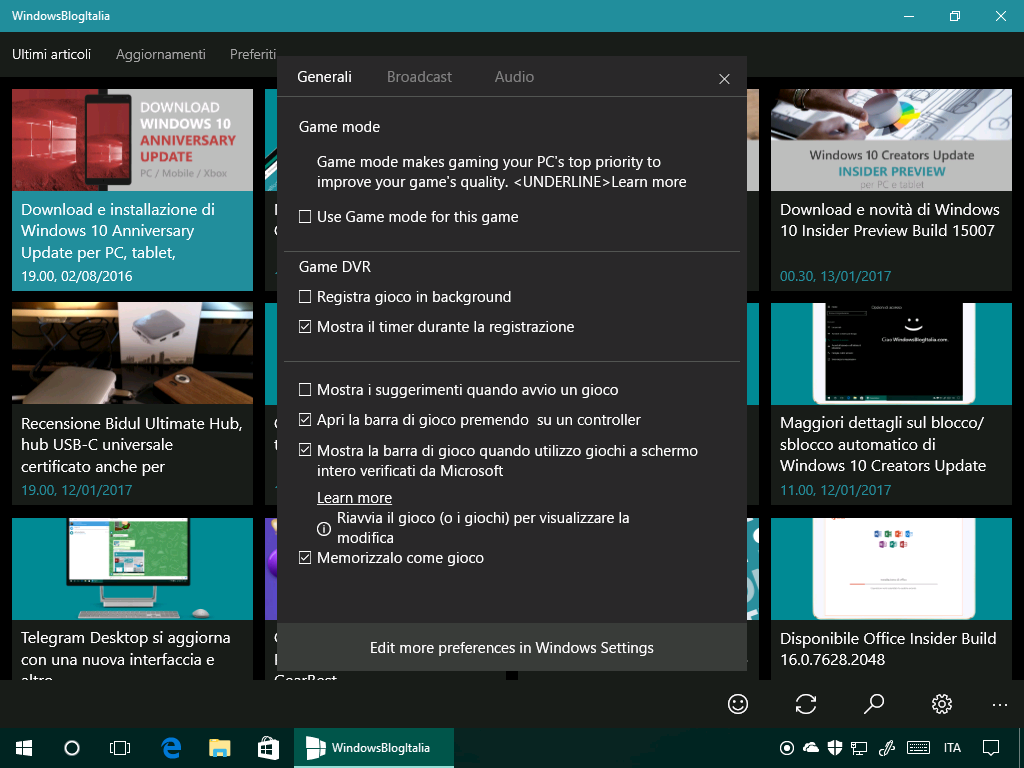
Task: Uncheck Memorizzalo come gioco
Action: (305, 558)
